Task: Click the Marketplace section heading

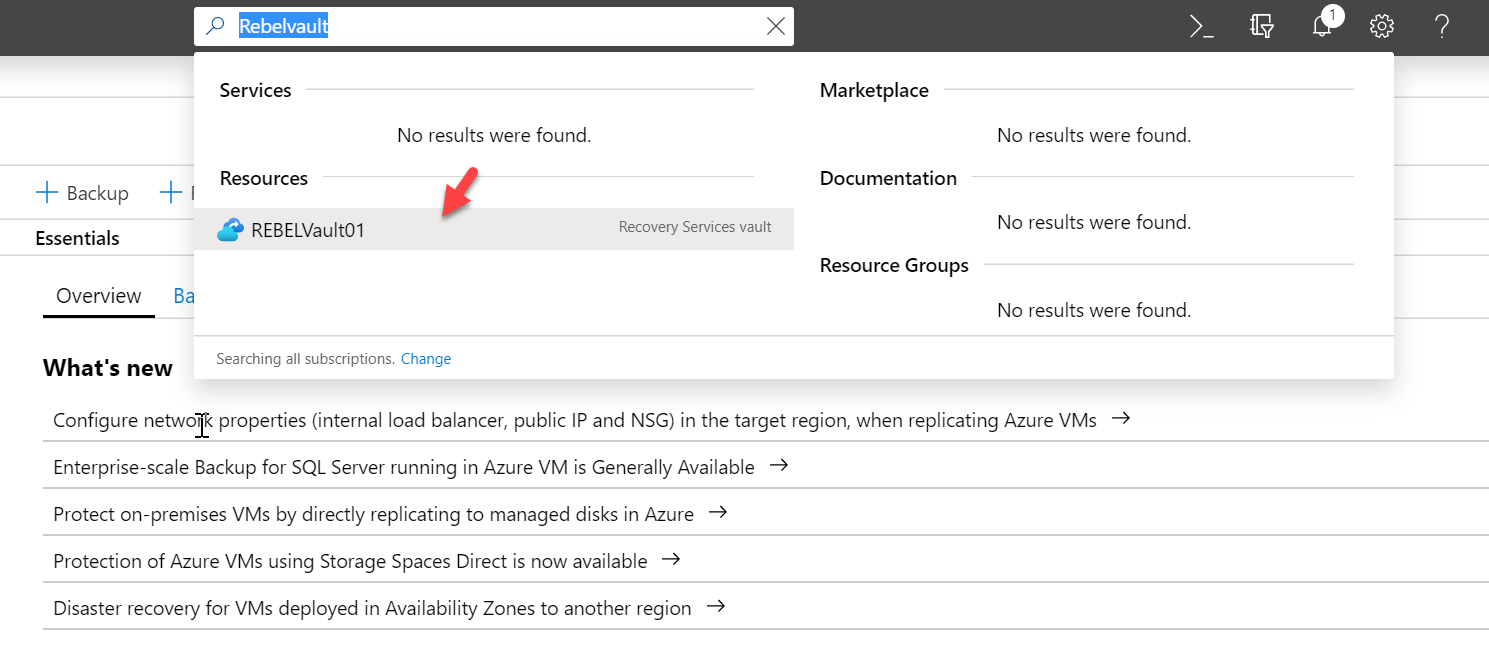Action: 874,90
